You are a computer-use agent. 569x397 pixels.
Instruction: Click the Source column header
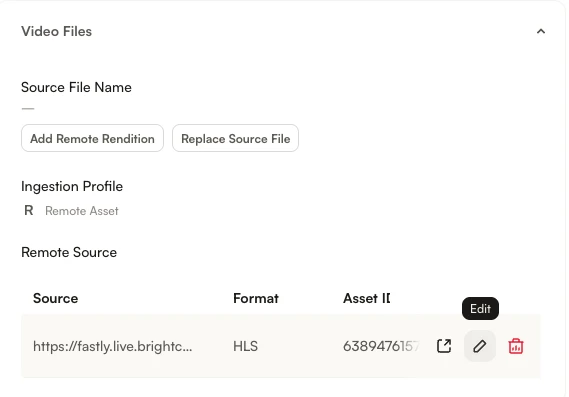[56, 298]
